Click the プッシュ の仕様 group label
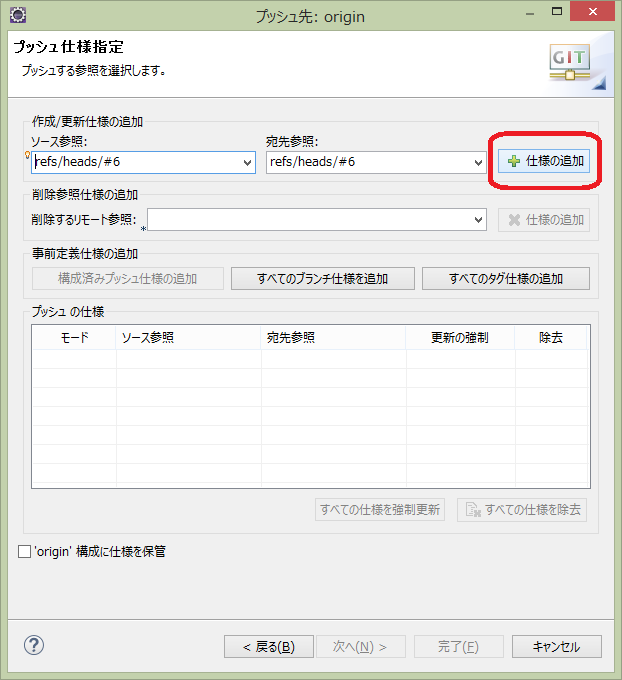This screenshot has height=680, width=622. tap(68, 311)
